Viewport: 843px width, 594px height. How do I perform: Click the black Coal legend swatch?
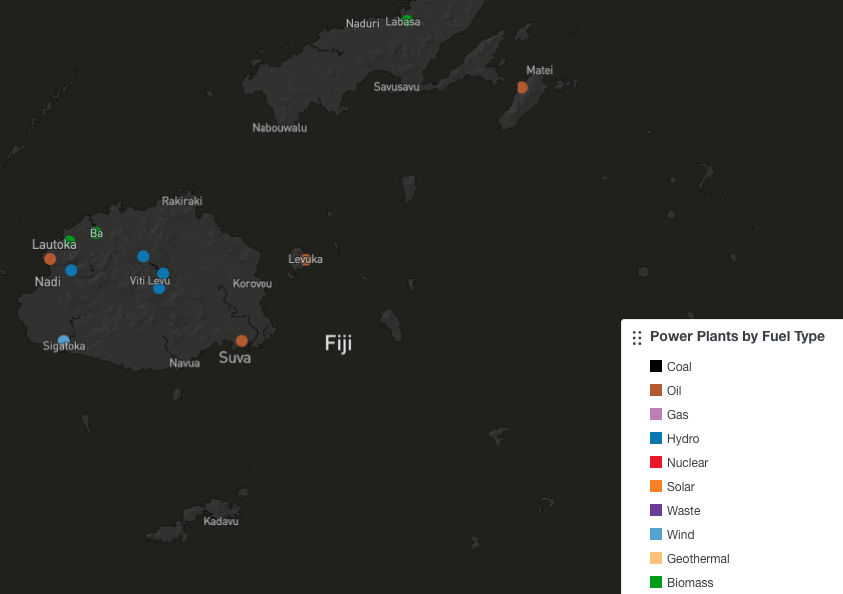pyautogui.click(x=656, y=367)
